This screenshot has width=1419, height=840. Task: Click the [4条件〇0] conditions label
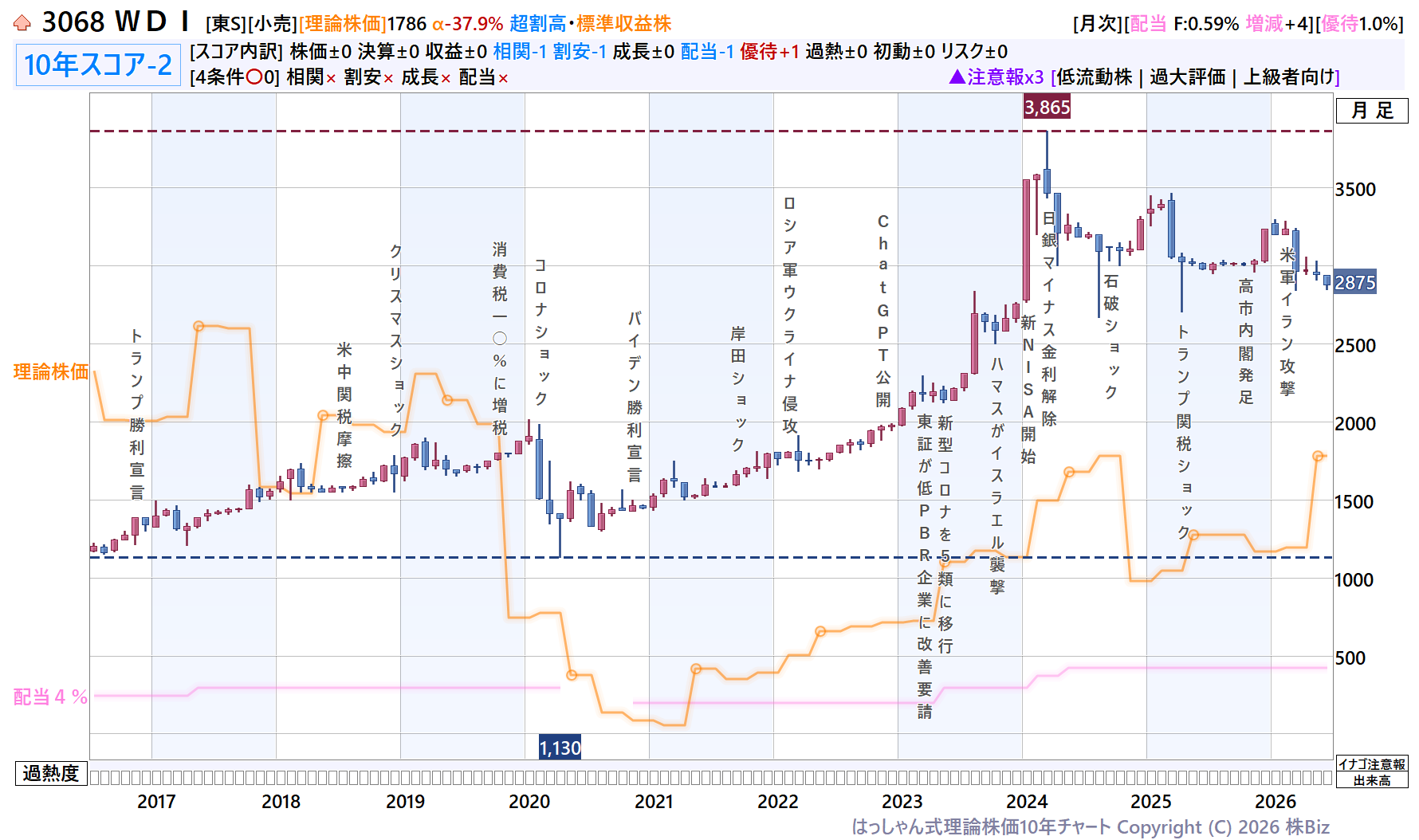[234, 77]
